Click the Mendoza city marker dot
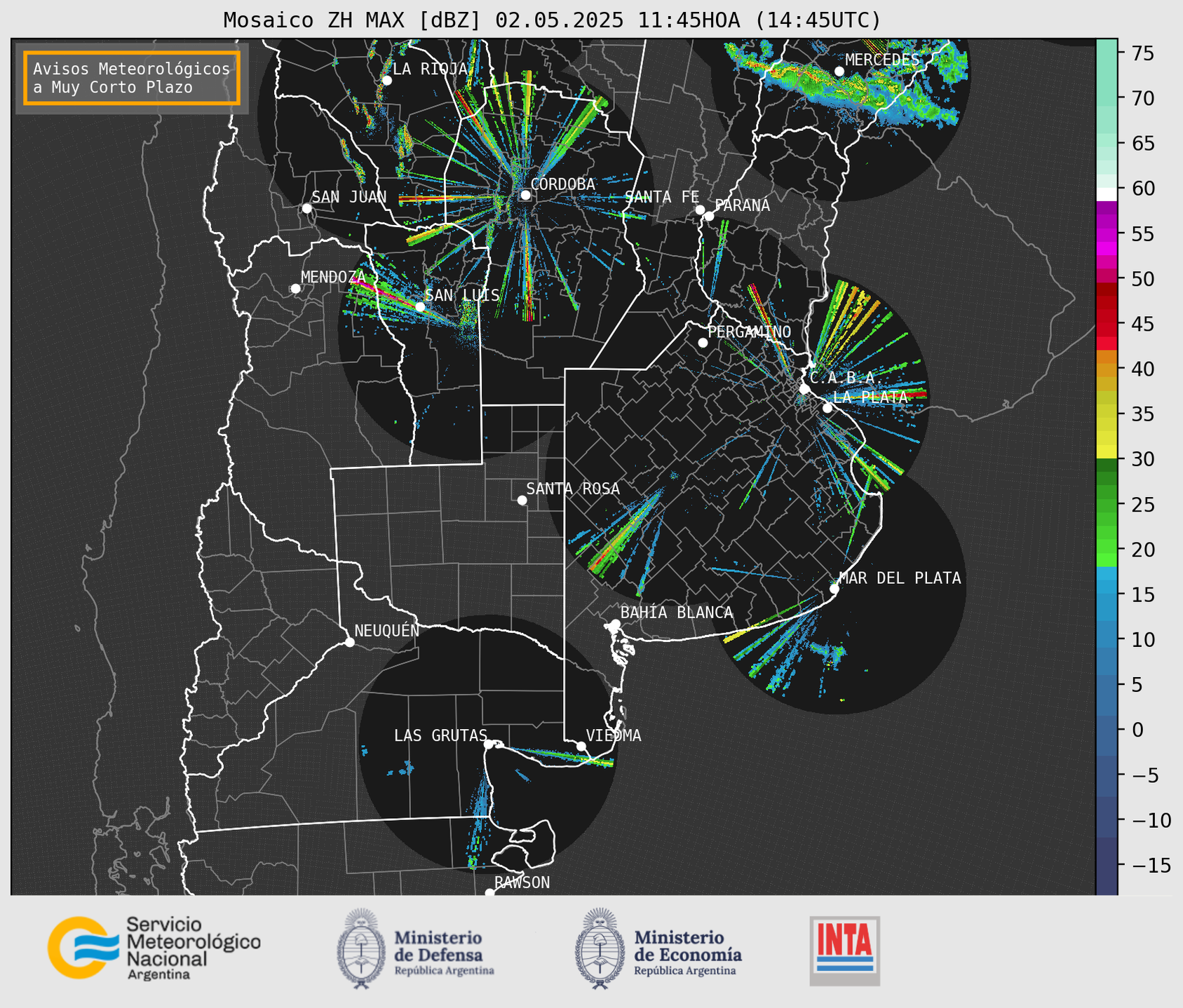Screen dimensions: 1183x1008 click(x=295, y=289)
